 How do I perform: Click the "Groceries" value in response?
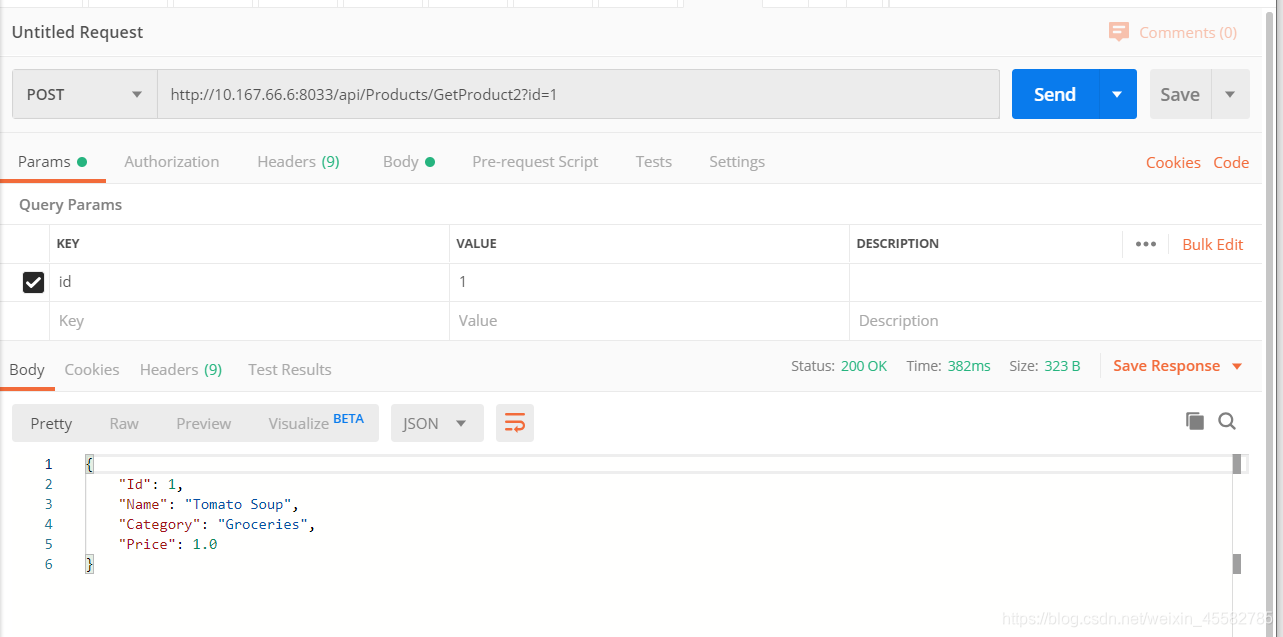pos(263,524)
